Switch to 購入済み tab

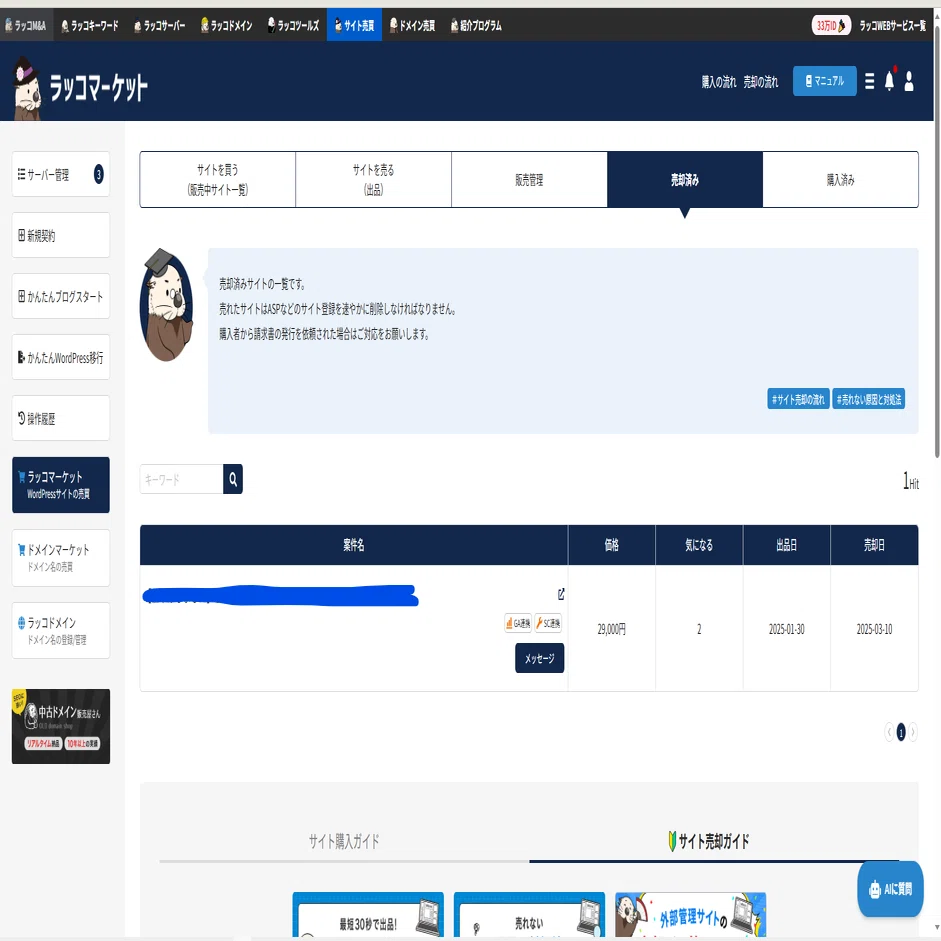[840, 179]
